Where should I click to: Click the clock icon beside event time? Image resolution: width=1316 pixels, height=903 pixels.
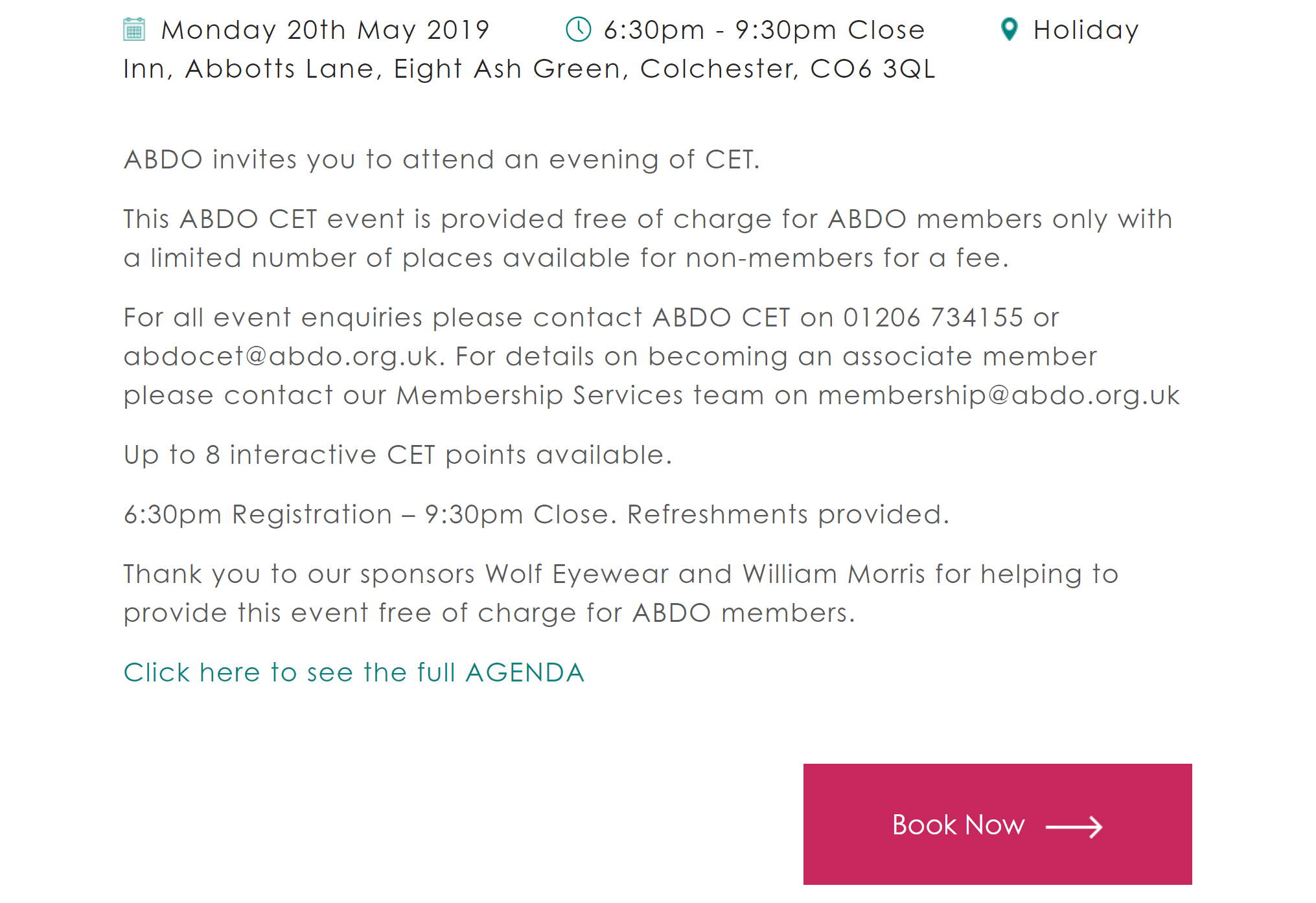tap(578, 30)
